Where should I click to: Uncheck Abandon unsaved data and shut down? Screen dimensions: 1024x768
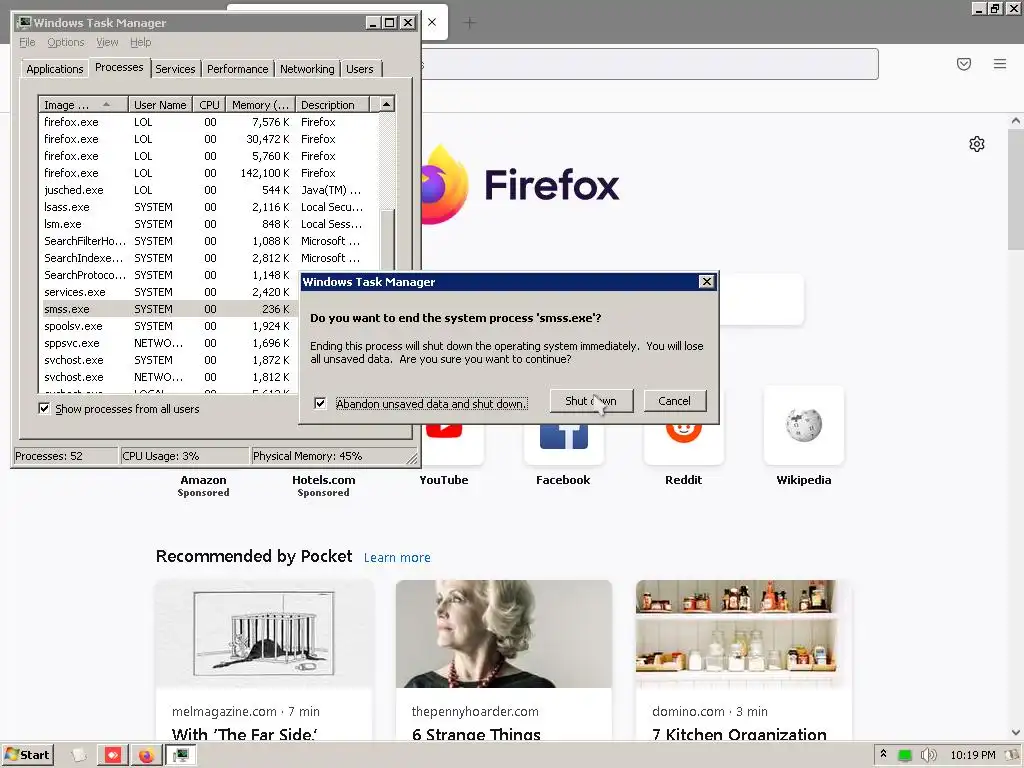pos(320,403)
